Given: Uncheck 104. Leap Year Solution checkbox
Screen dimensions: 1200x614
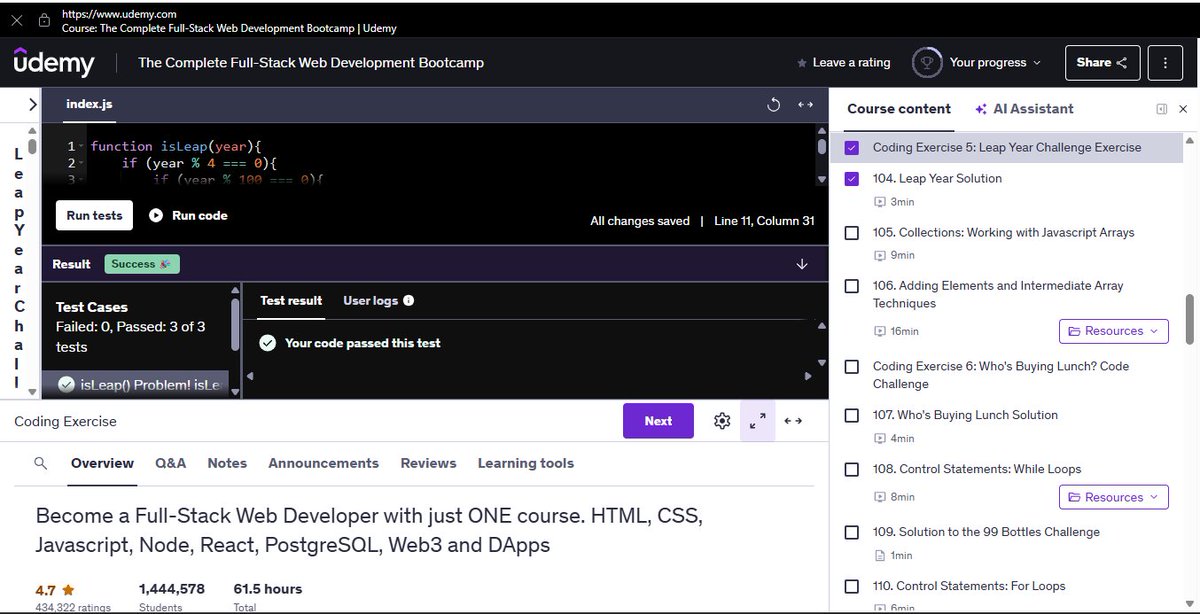Looking at the screenshot, I should (x=852, y=179).
